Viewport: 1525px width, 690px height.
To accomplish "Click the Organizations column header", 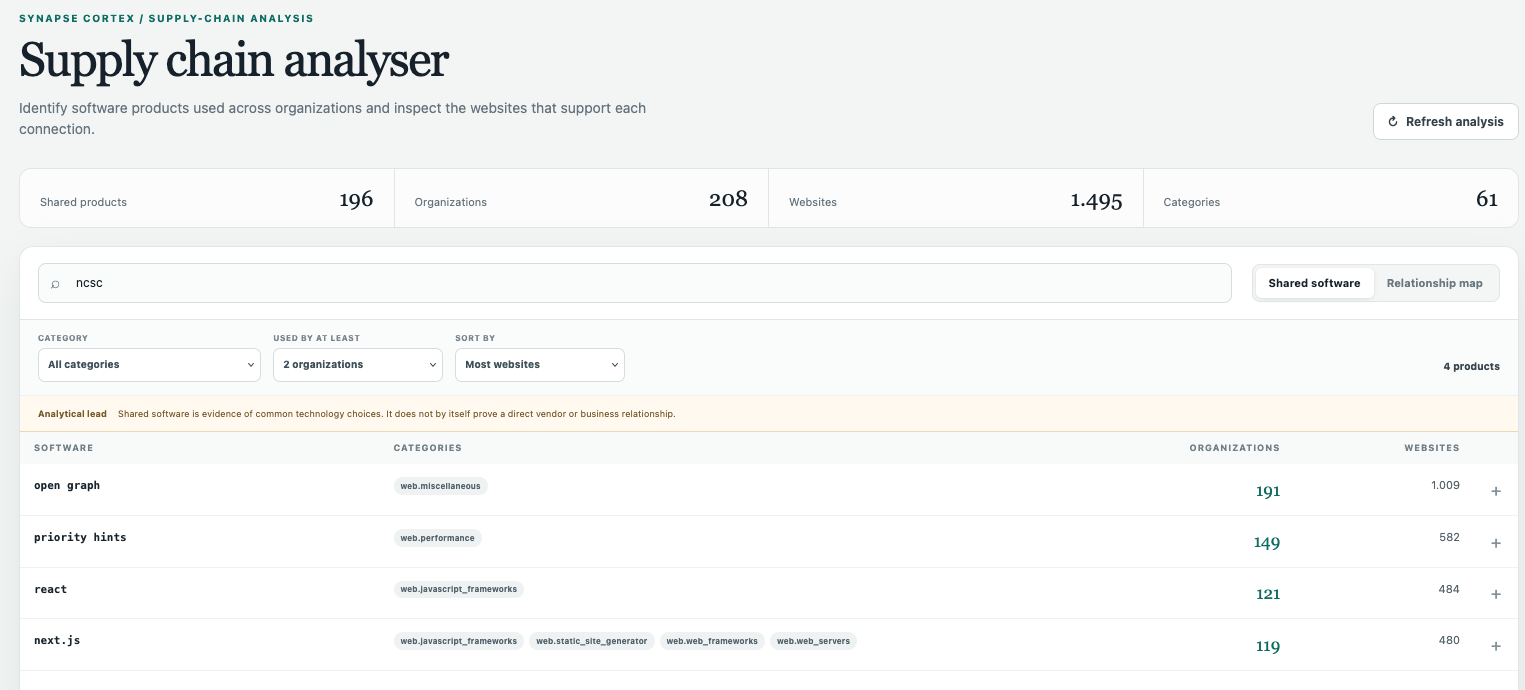I will (x=1234, y=448).
